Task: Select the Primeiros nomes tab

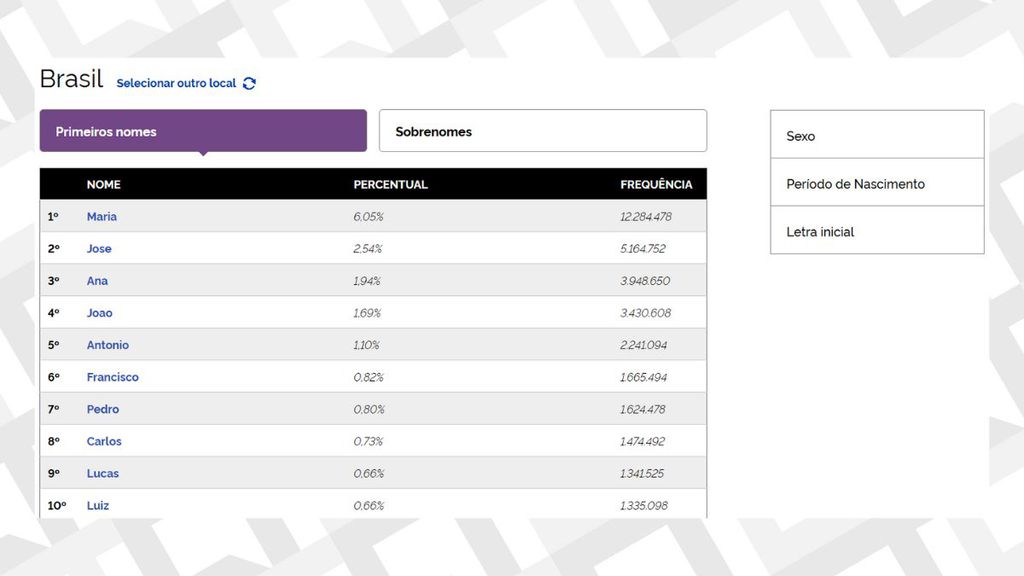Action: pyautogui.click(x=202, y=131)
